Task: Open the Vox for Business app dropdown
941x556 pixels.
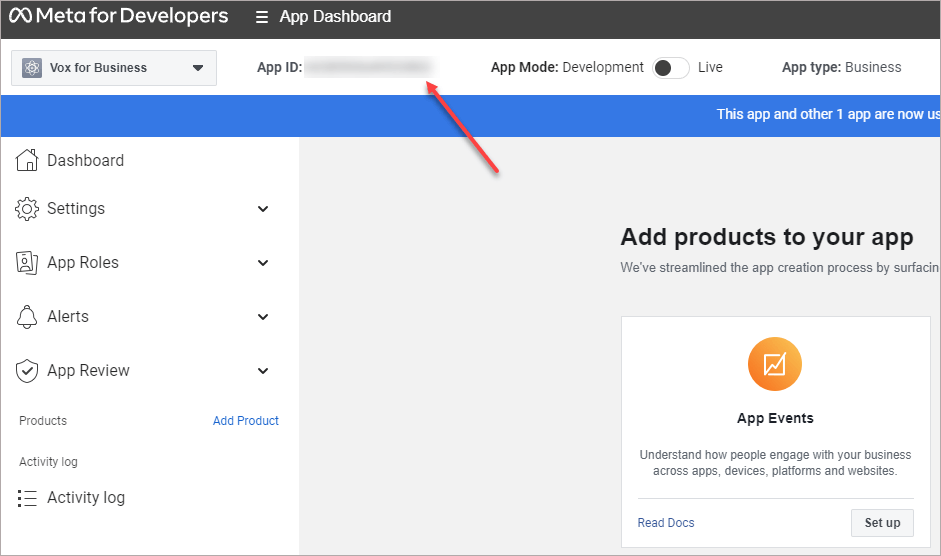Action: pos(114,68)
